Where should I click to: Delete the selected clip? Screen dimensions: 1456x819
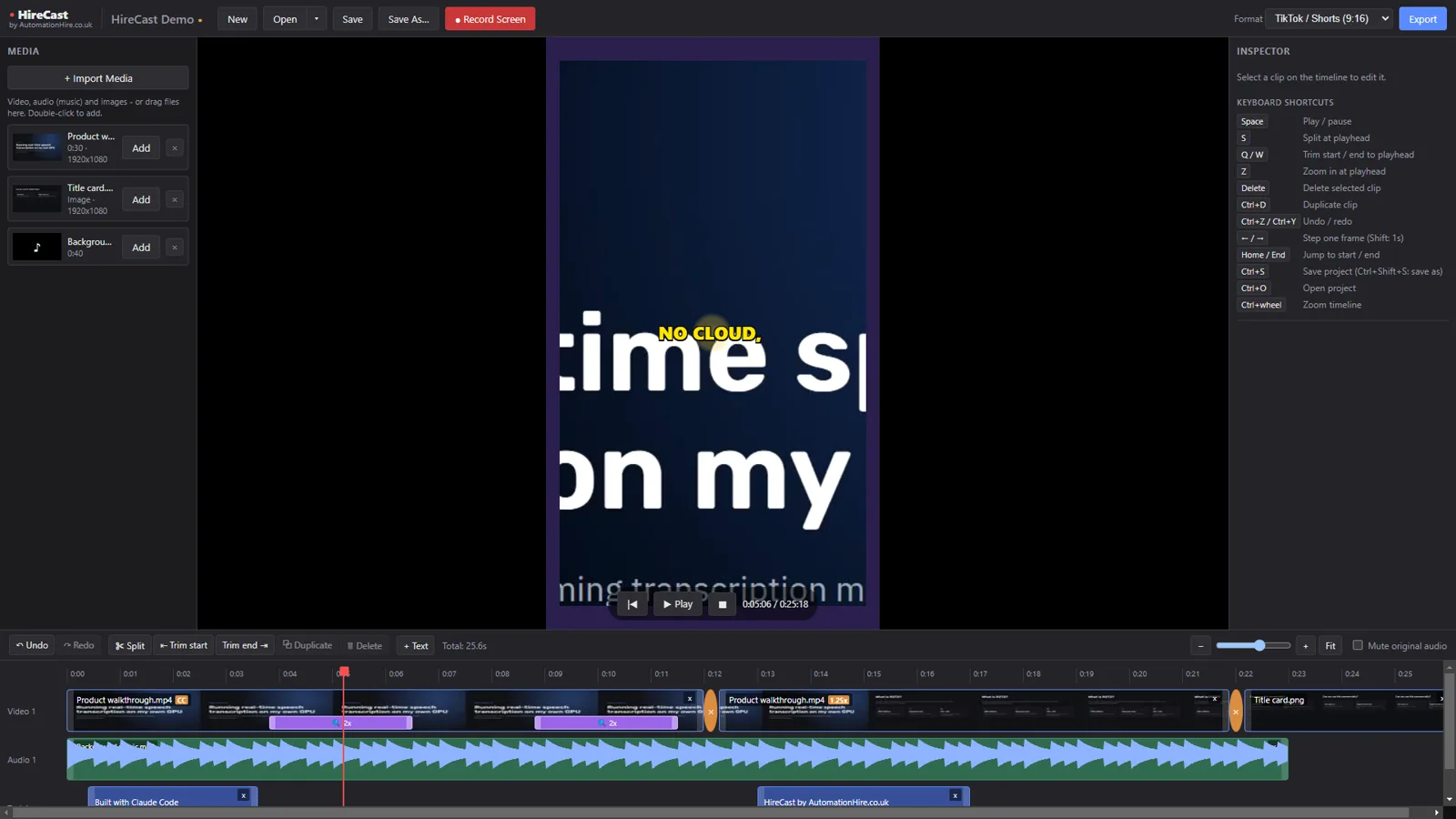(x=365, y=646)
